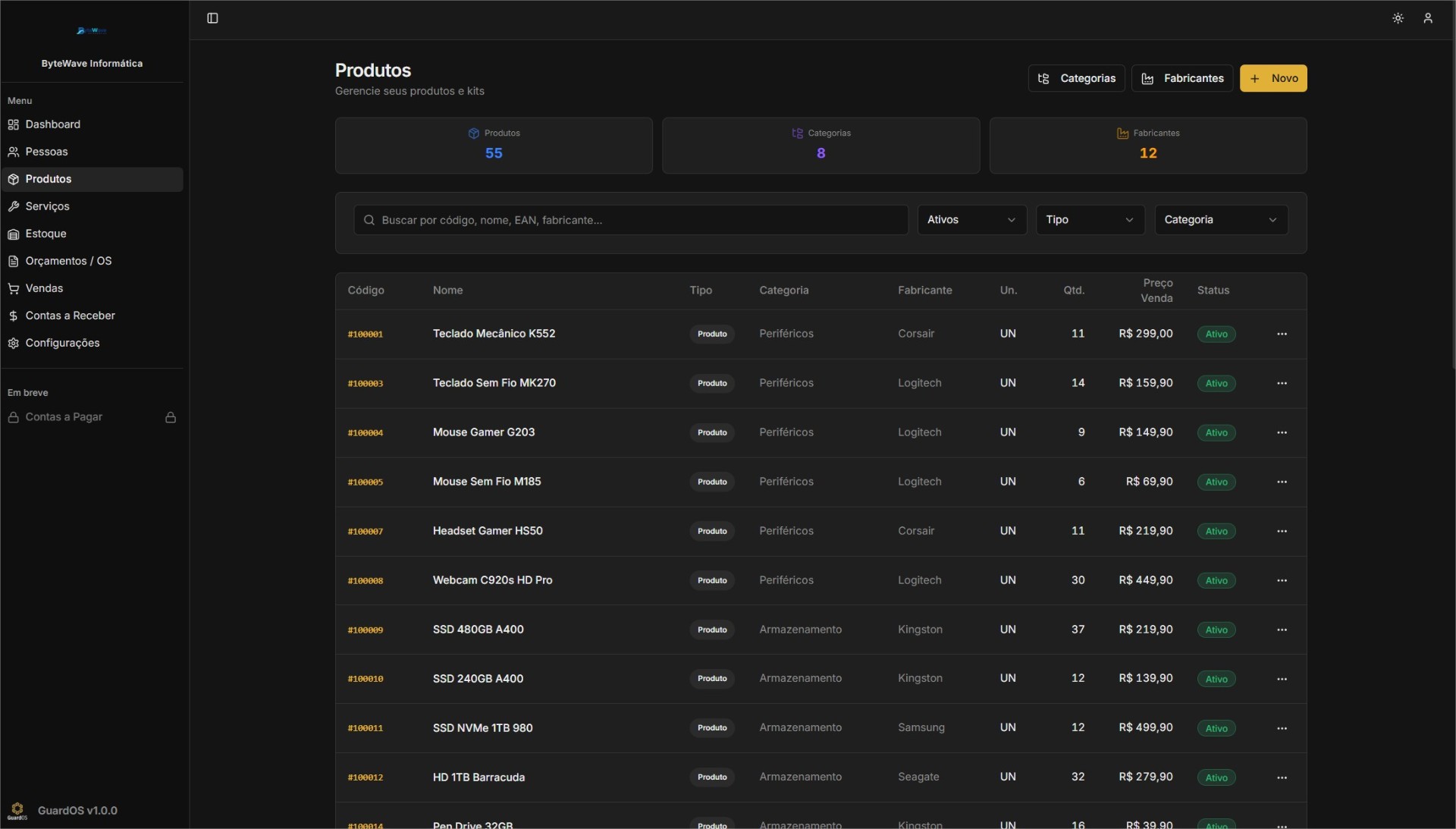
Task: Click the Produtos cube icon in stats card
Action: pyautogui.click(x=473, y=133)
